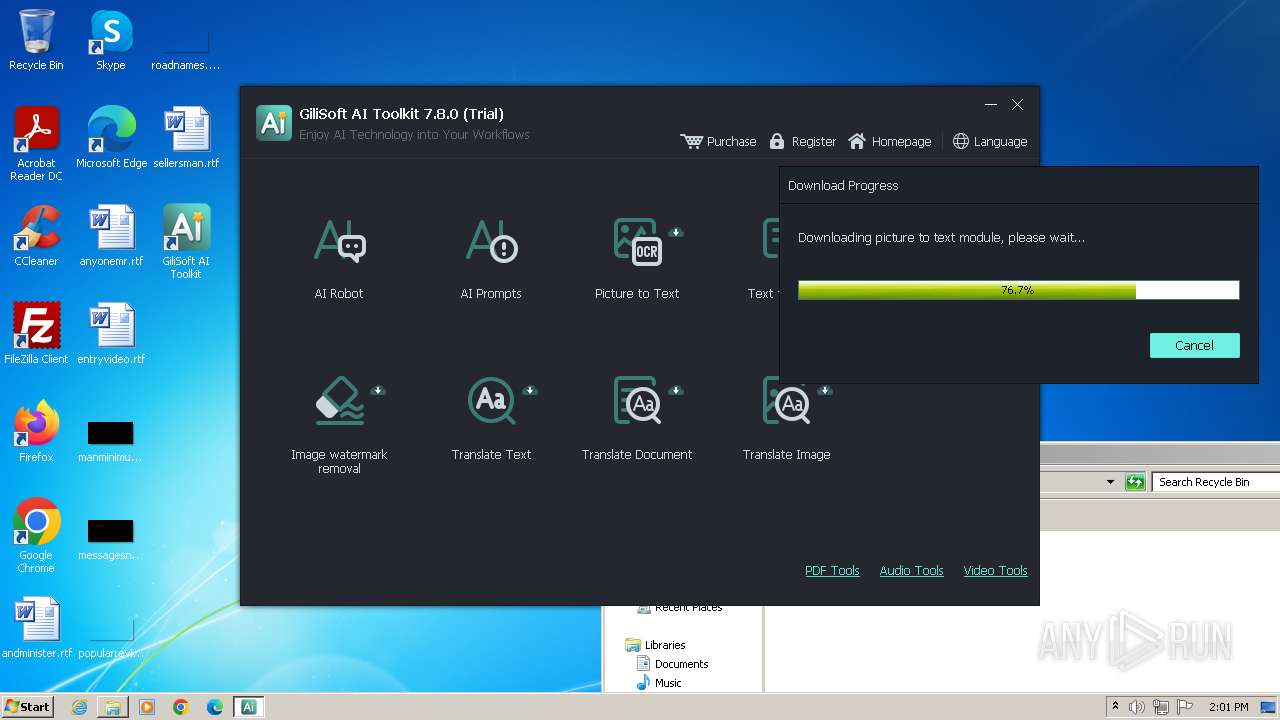Click the Purchase label

click(x=731, y=141)
